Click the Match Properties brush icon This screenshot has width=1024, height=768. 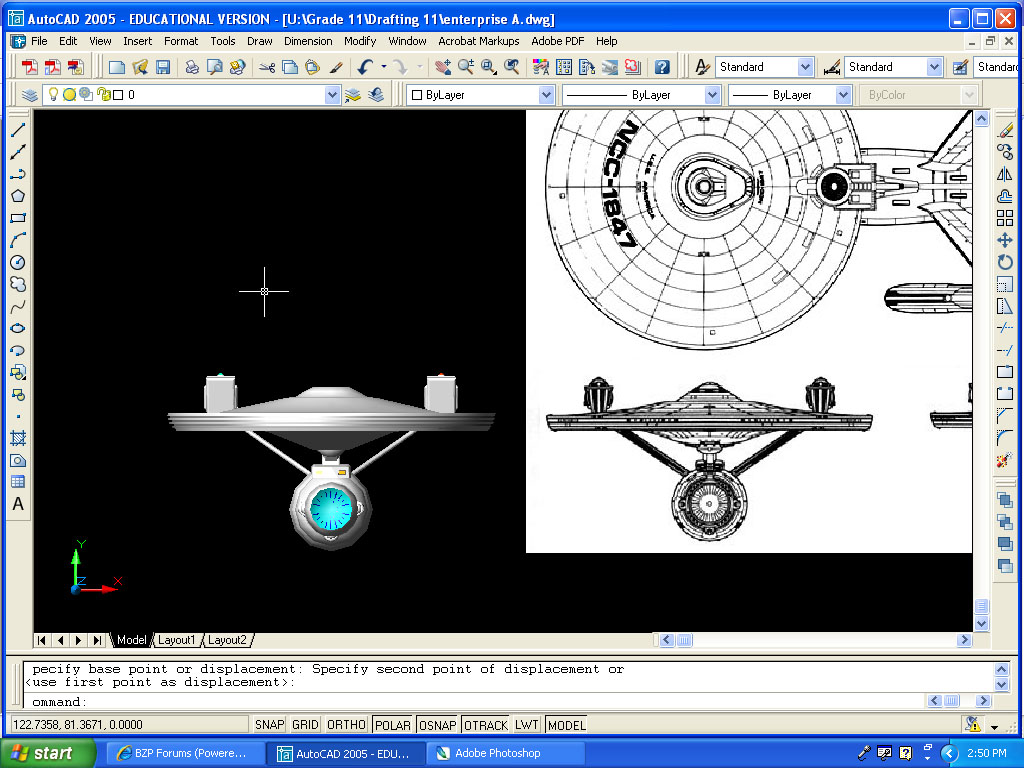pyautogui.click(x=336, y=67)
